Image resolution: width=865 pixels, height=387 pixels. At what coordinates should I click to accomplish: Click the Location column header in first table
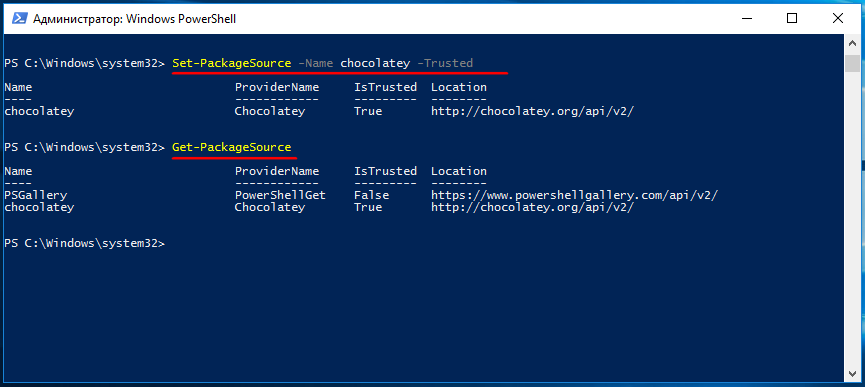point(458,87)
